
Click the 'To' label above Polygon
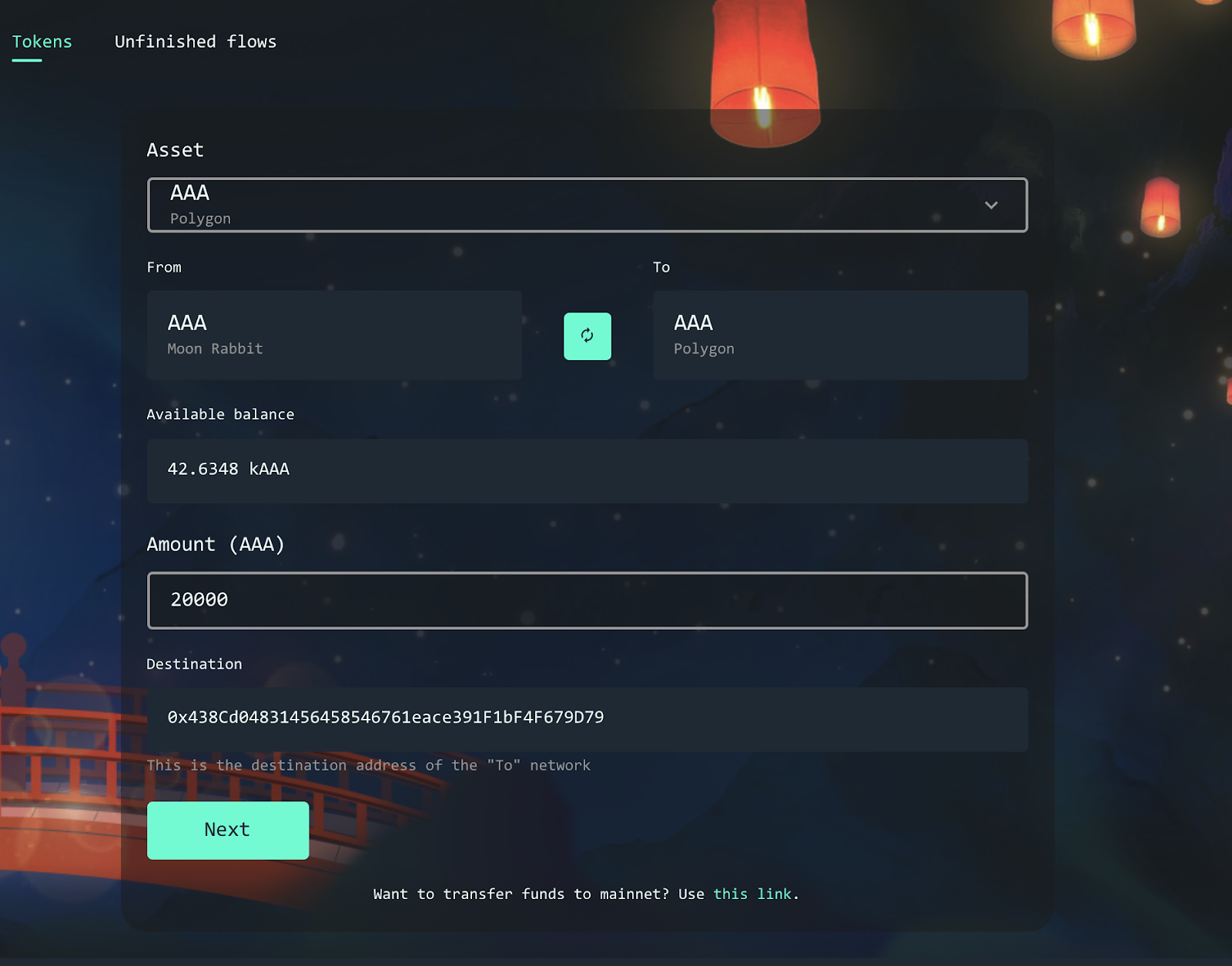click(x=661, y=267)
